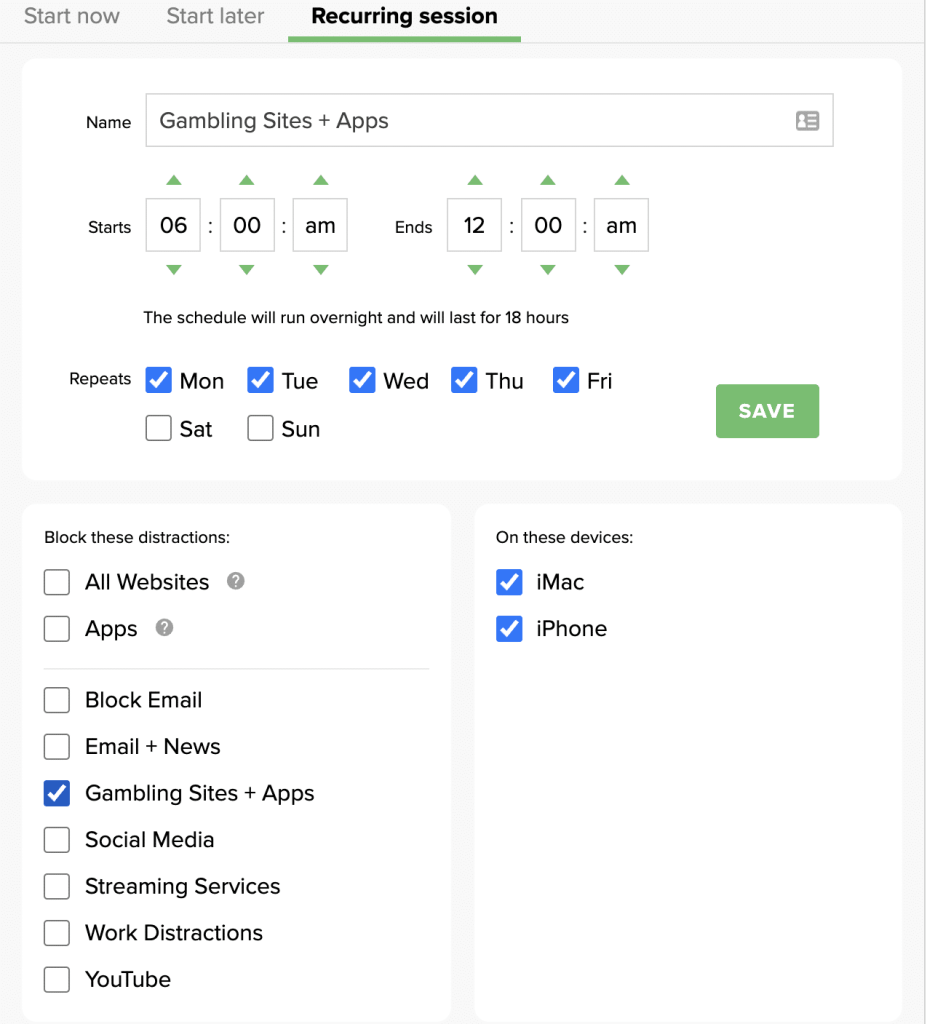This screenshot has width=927, height=1024.
Task: Click the help icon beside Apps
Action: click(165, 628)
